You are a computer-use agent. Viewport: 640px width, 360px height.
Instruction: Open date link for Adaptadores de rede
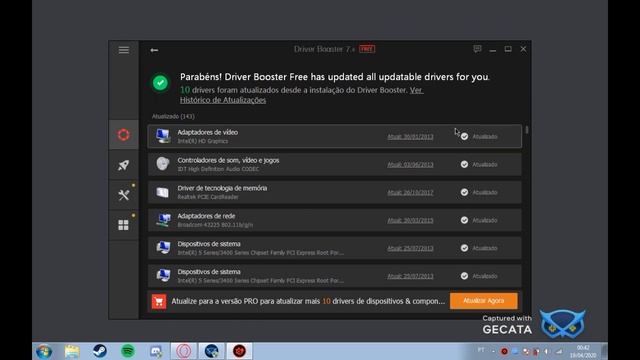coord(410,220)
